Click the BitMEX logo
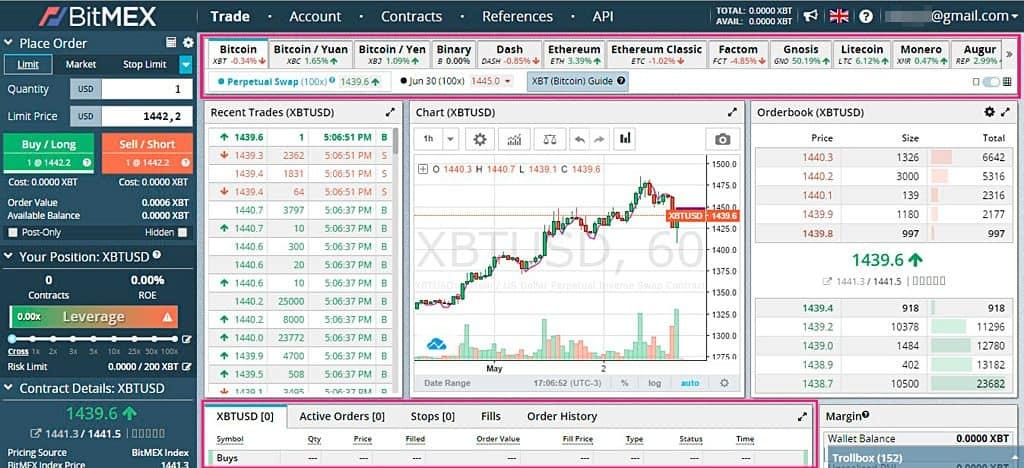The width and height of the screenshot is (1024, 468). coord(97,16)
